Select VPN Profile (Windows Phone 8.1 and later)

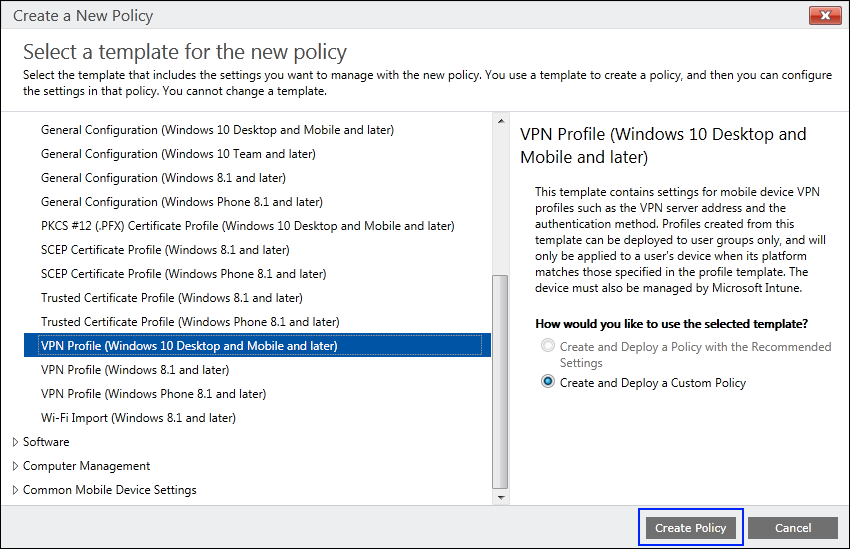(153, 394)
